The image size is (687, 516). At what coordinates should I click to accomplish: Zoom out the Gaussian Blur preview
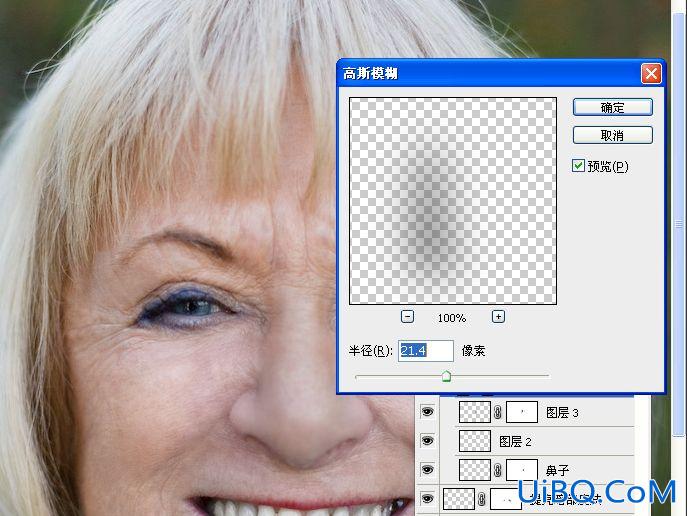(x=407, y=317)
